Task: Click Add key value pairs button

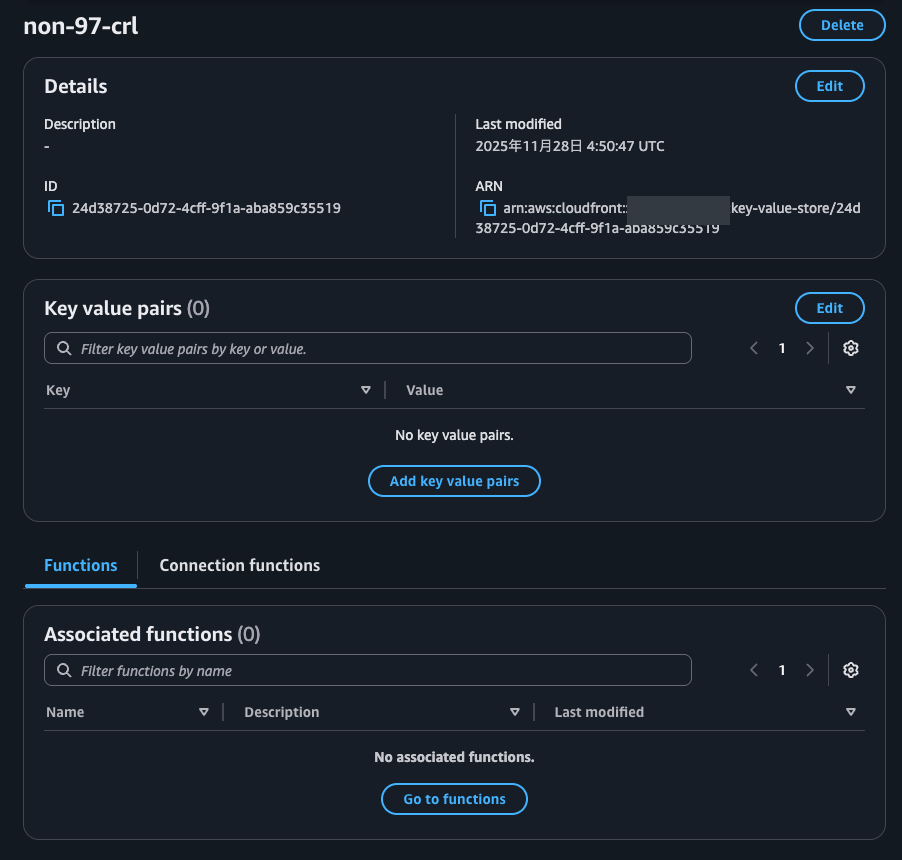Action: [454, 481]
